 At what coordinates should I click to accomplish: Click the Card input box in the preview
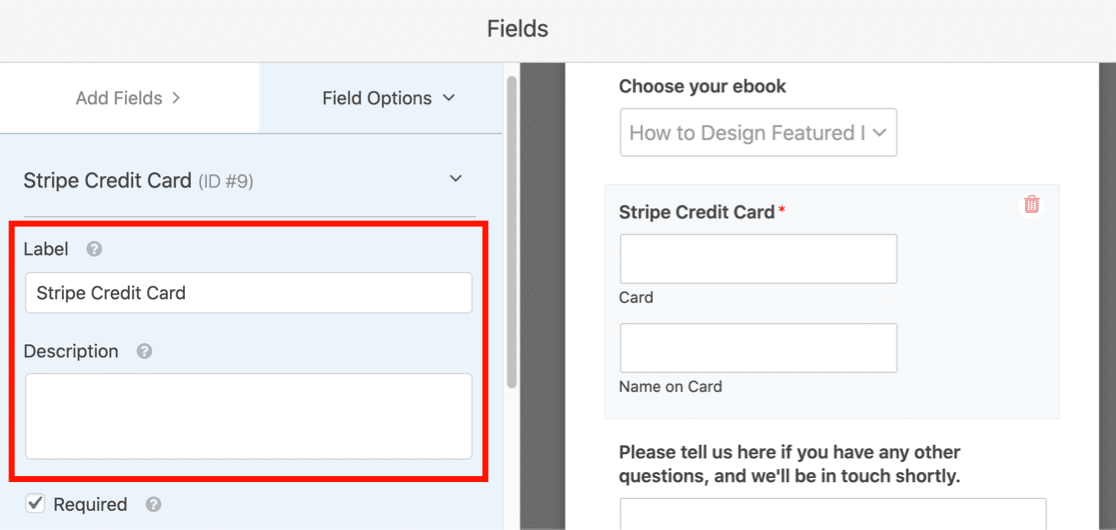click(x=758, y=259)
